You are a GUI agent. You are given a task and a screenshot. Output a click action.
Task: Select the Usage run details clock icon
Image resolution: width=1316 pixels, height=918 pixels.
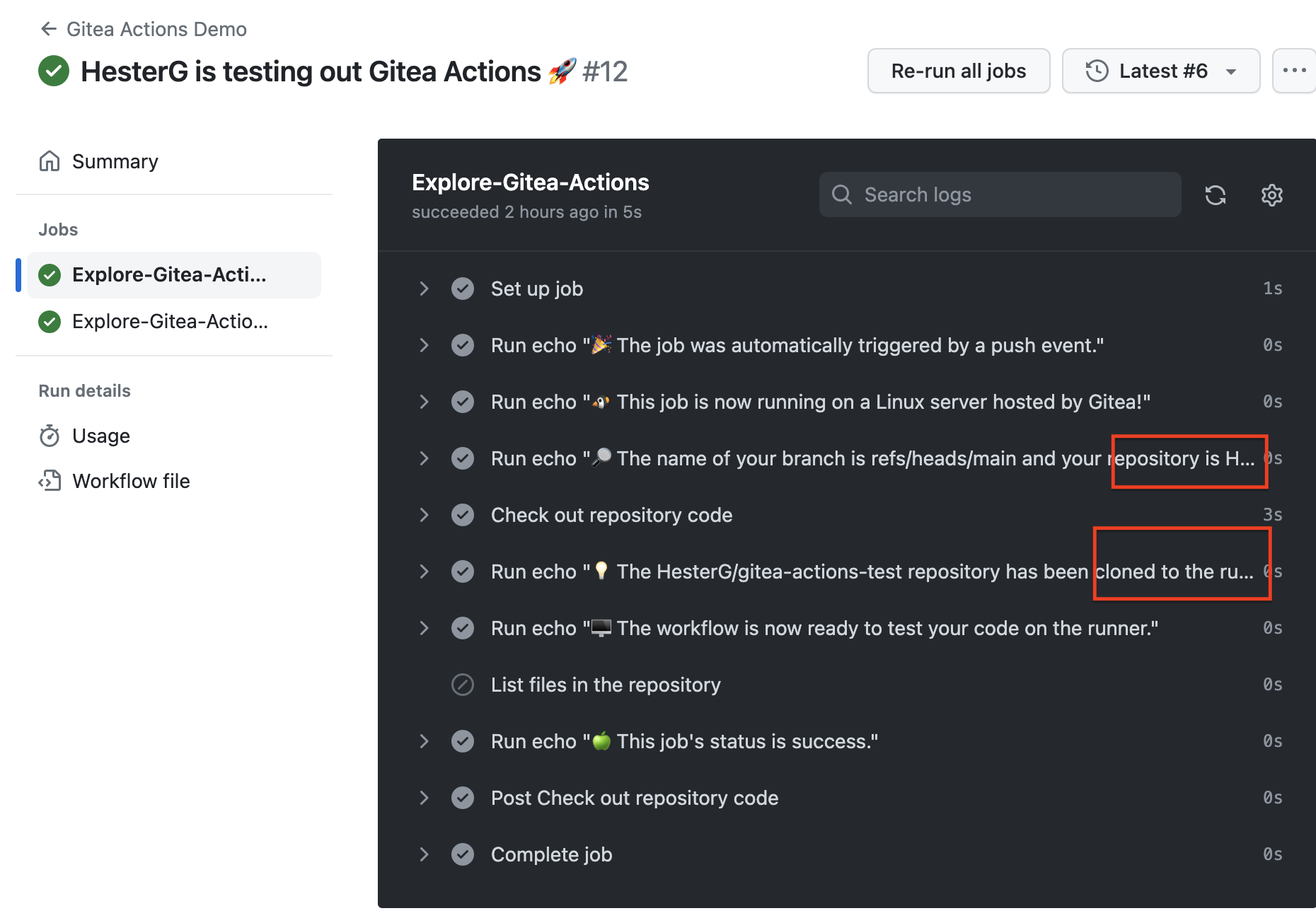50,436
